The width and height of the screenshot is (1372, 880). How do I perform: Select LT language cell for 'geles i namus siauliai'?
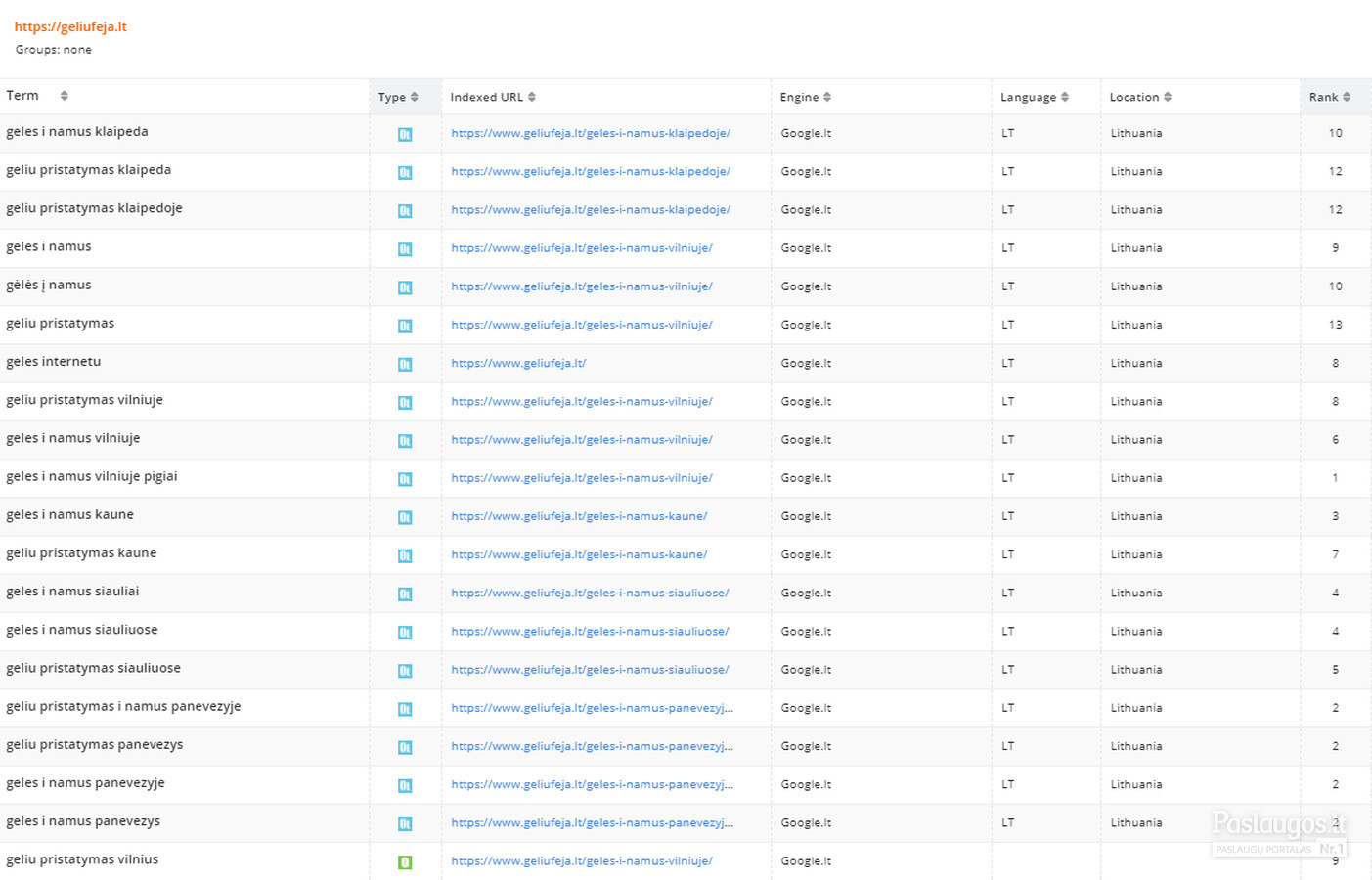(x=1008, y=593)
